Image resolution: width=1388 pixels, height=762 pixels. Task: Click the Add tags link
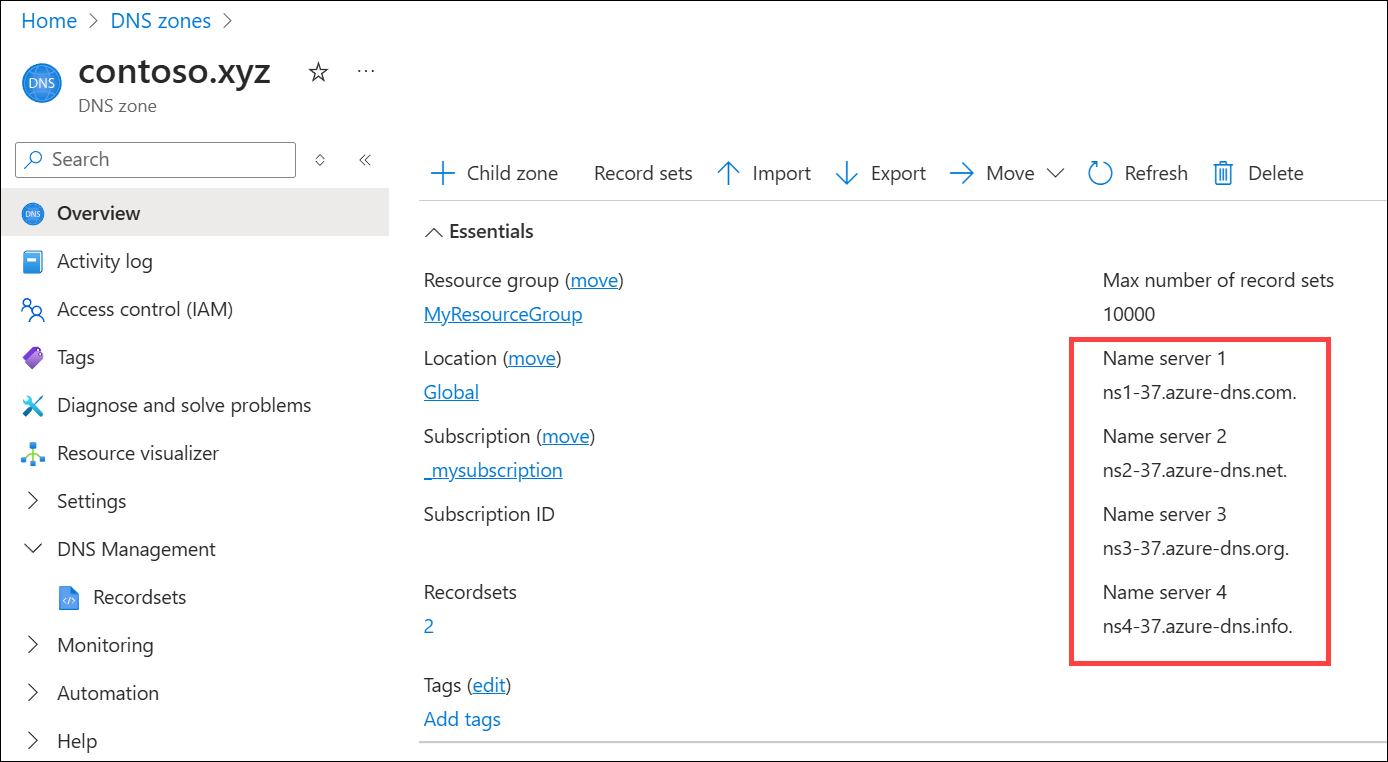462,719
